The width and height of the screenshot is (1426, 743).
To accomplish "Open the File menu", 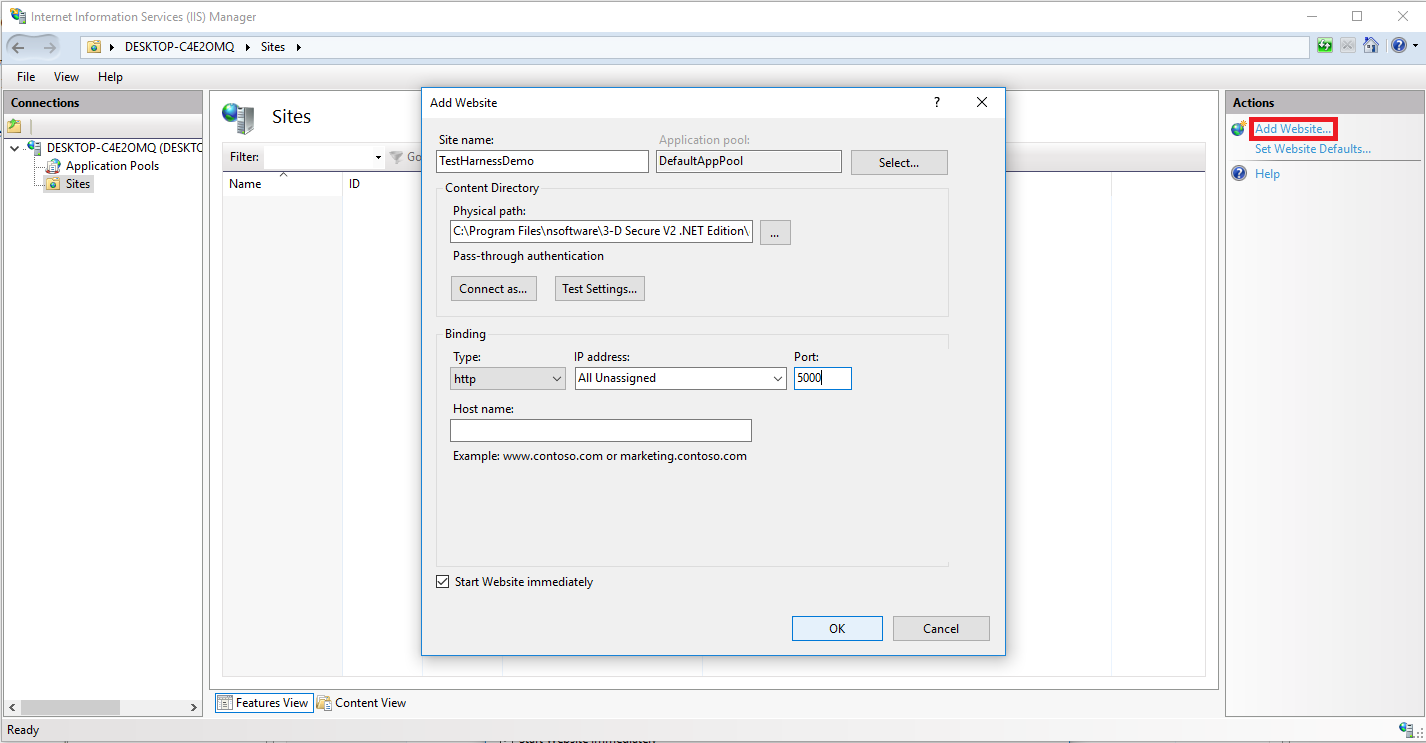I will [26, 77].
